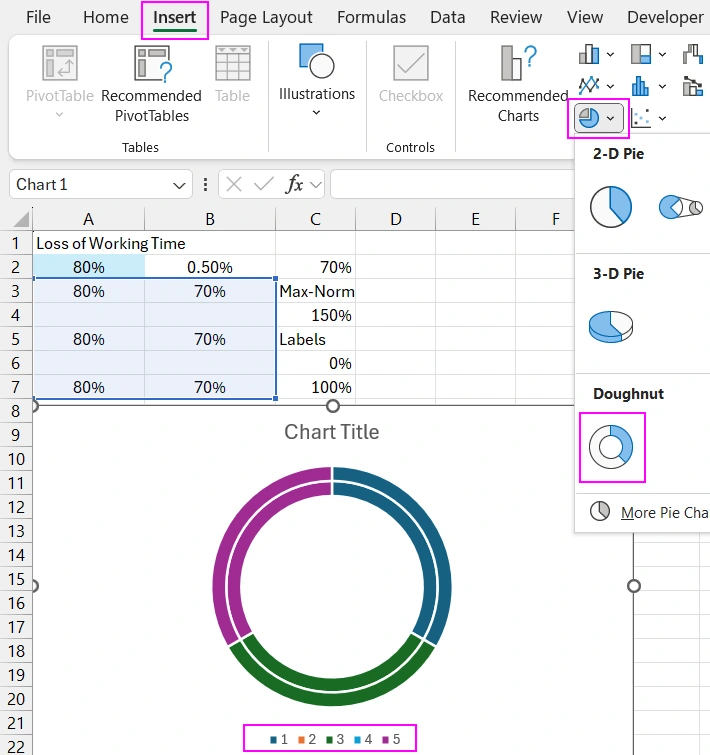Select the Doughnut chart type
710x755 pixels.
click(x=611, y=446)
